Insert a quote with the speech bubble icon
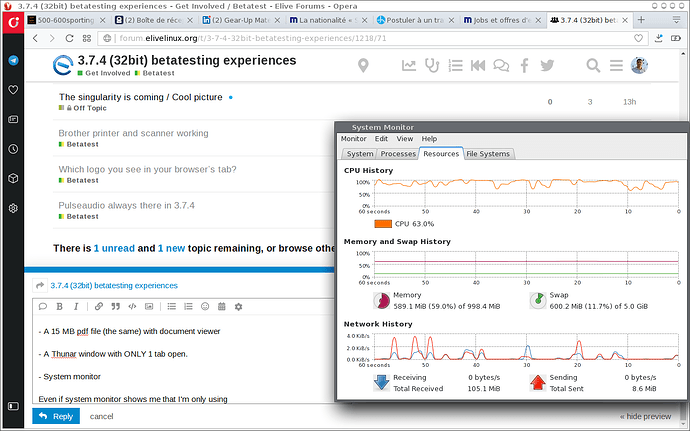Screen dimensions: 690x431 [43, 306]
